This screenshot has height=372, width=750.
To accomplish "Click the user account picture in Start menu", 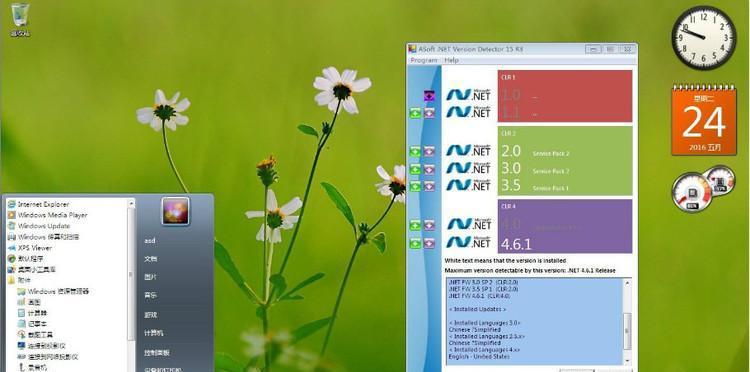I will click(x=175, y=211).
